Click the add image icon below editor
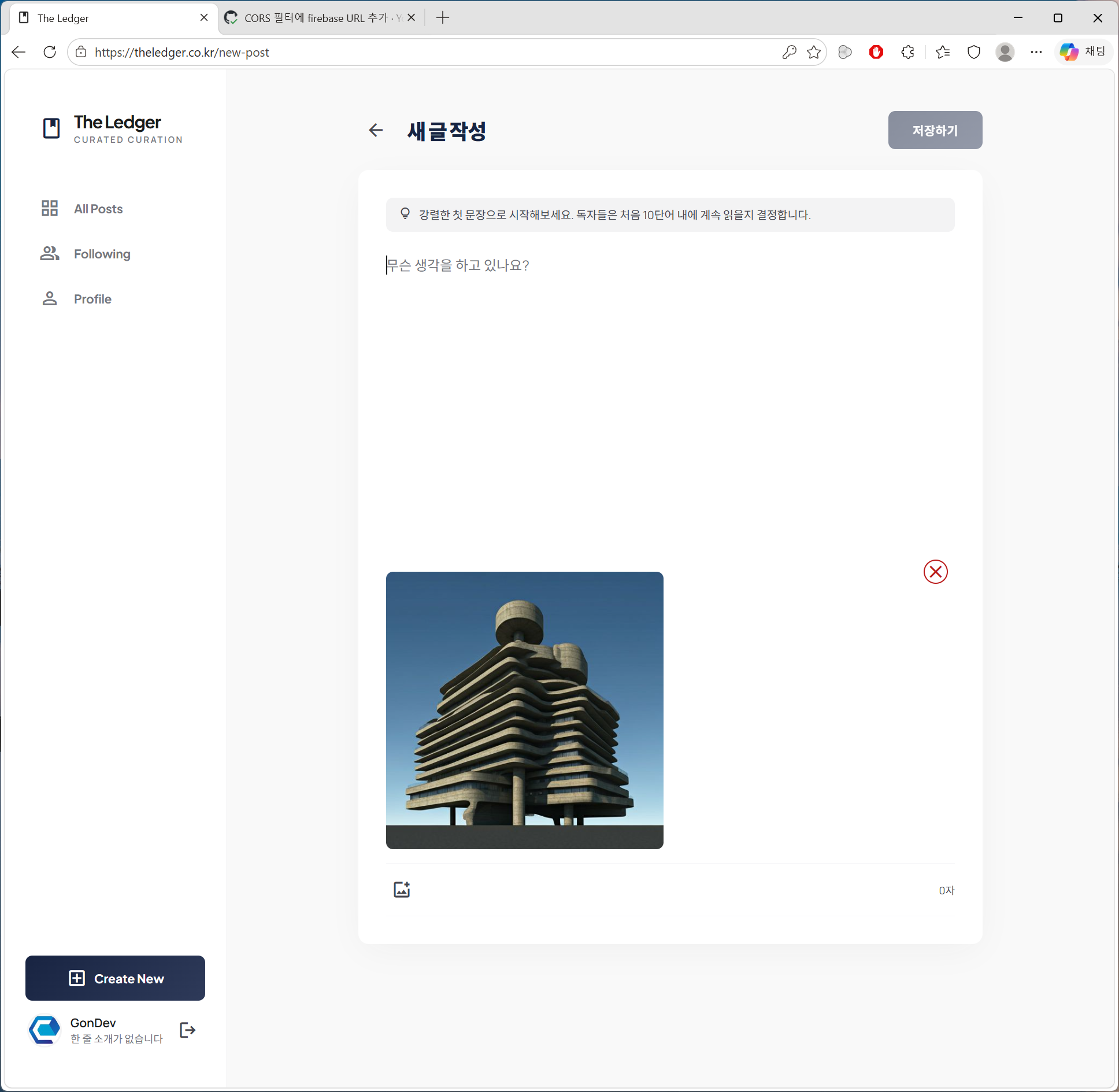The width and height of the screenshot is (1119, 1092). point(402,889)
